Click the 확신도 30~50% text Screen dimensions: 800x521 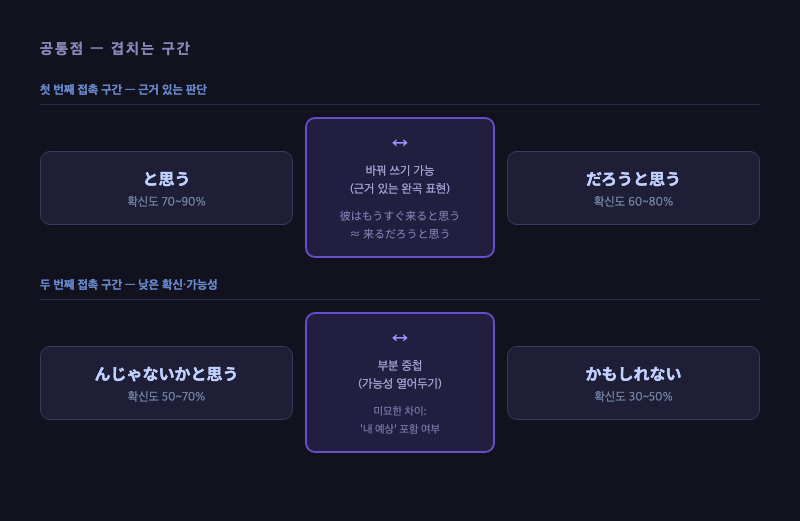coord(633,396)
